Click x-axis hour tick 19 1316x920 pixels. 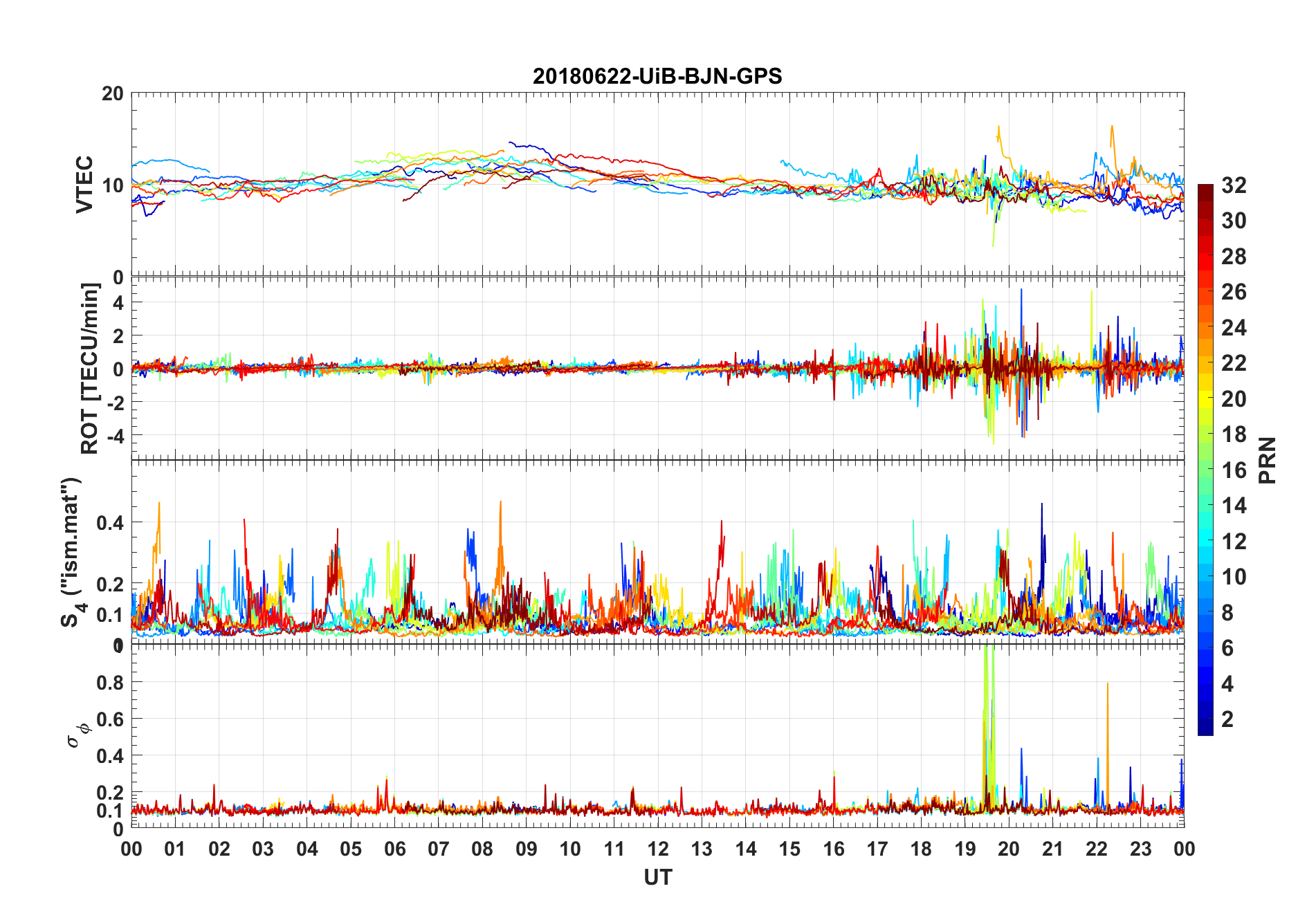(x=965, y=849)
